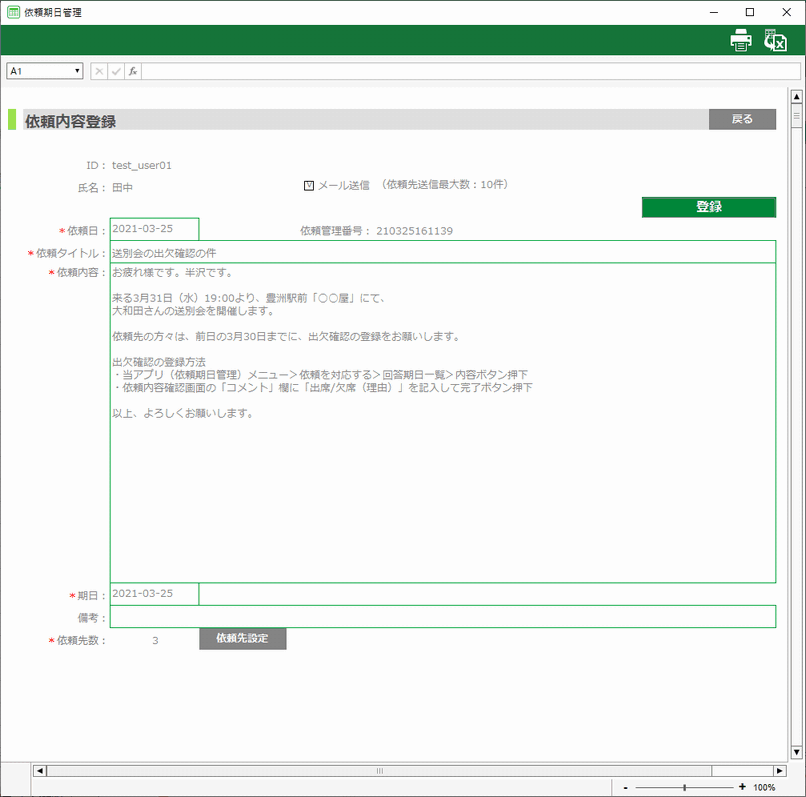Click the fx insert function icon

(133, 71)
